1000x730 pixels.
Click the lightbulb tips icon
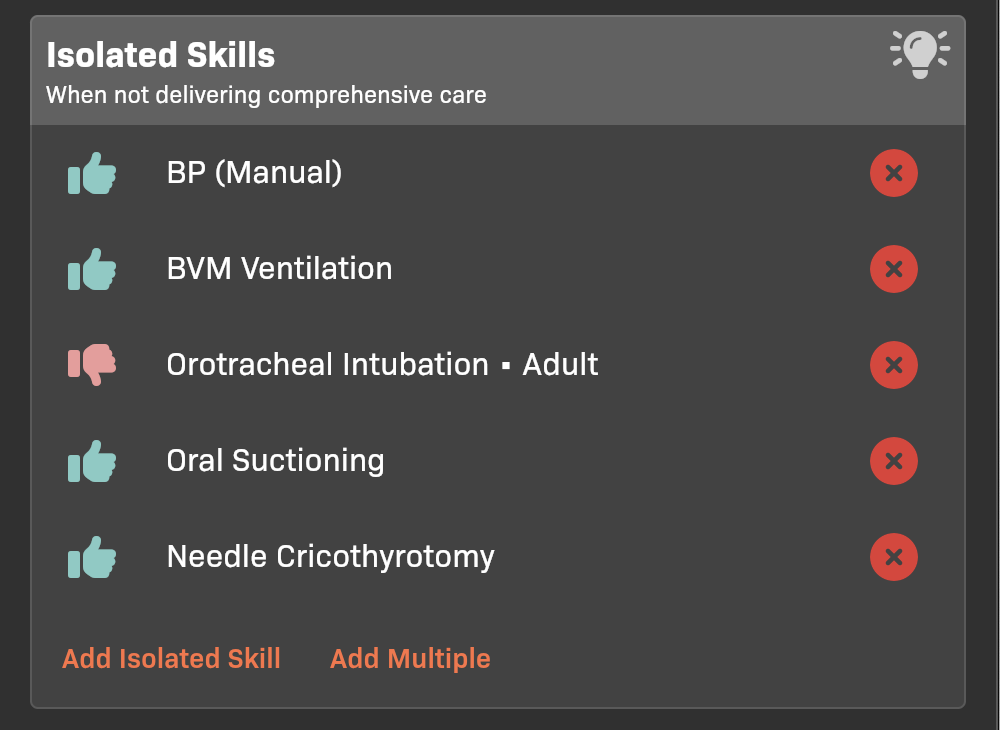point(919,53)
